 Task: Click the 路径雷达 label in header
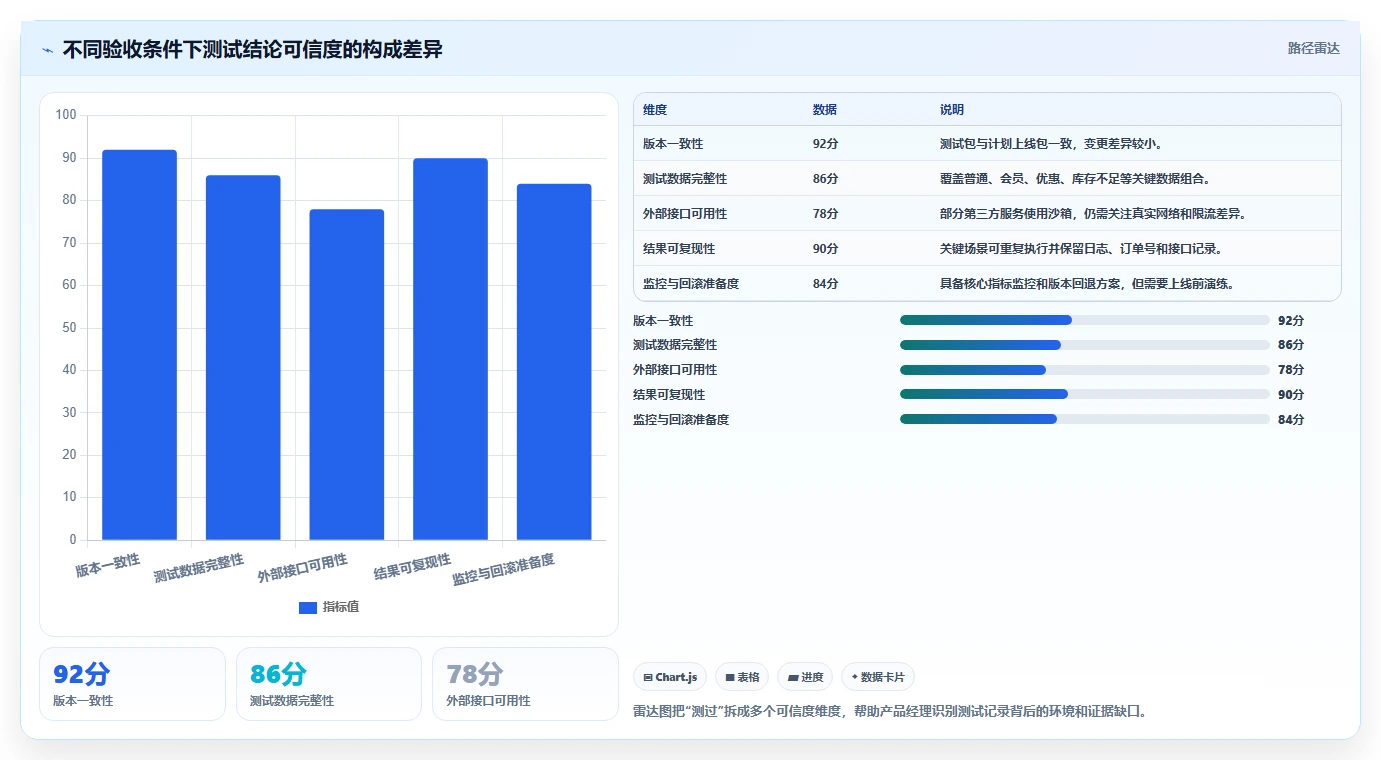coord(1313,48)
